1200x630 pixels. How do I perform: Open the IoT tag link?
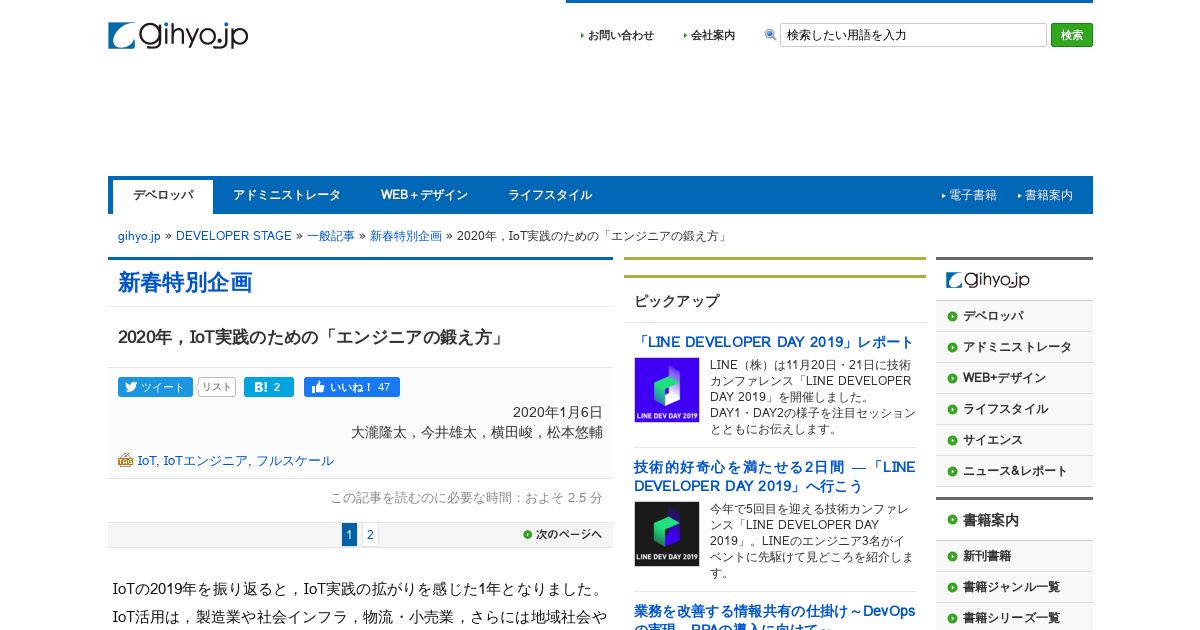click(147, 461)
